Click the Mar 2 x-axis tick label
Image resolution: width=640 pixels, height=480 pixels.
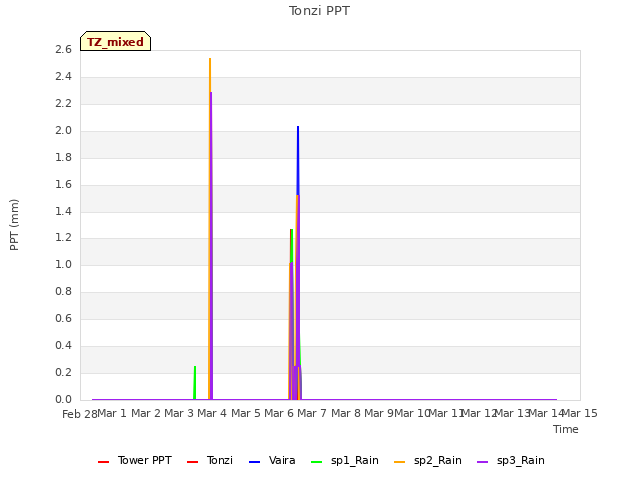point(146,413)
